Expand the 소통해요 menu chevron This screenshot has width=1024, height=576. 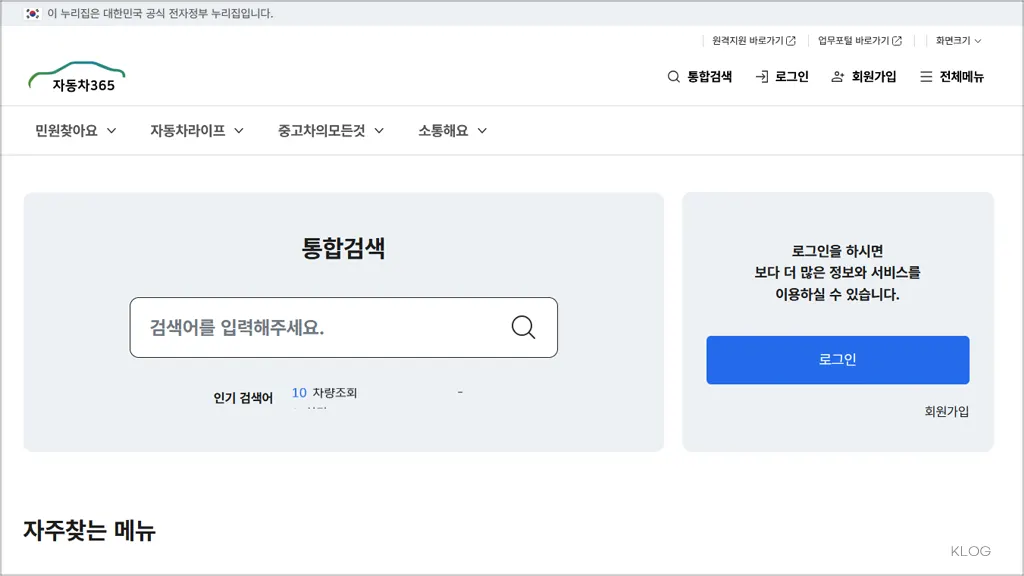coord(482,130)
